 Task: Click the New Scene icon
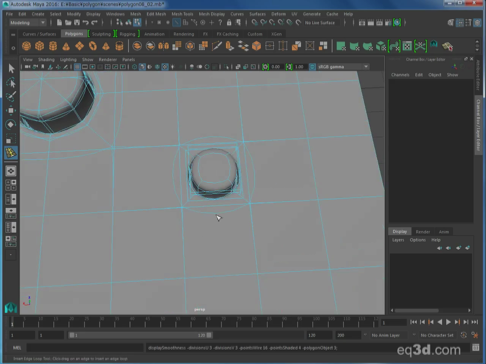(59, 23)
